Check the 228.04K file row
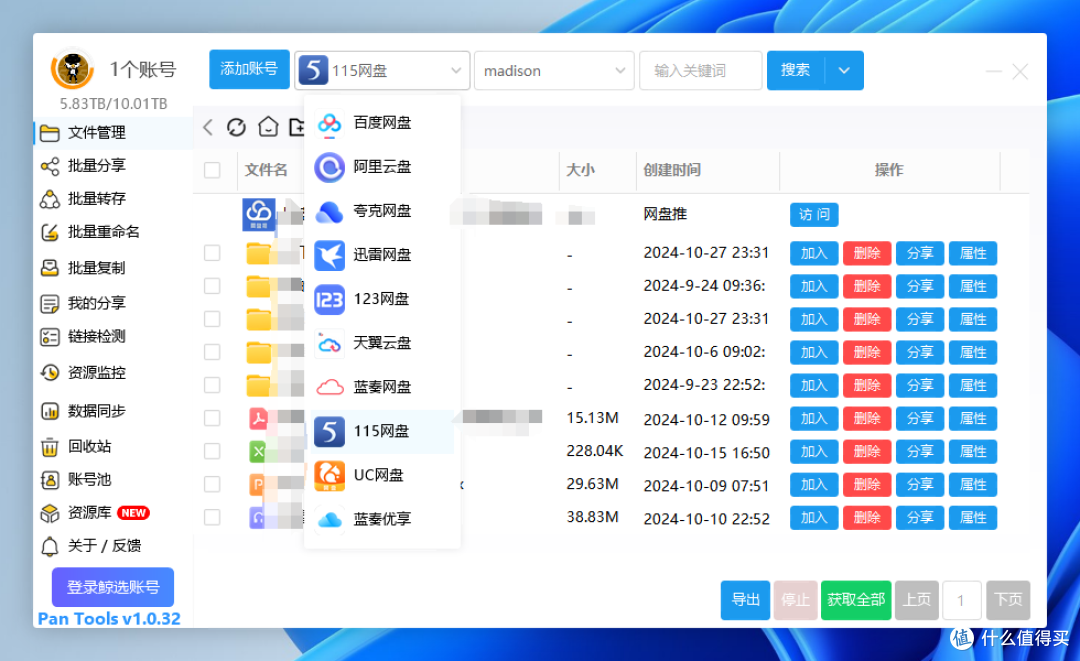This screenshot has width=1080, height=661. [212, 451]
